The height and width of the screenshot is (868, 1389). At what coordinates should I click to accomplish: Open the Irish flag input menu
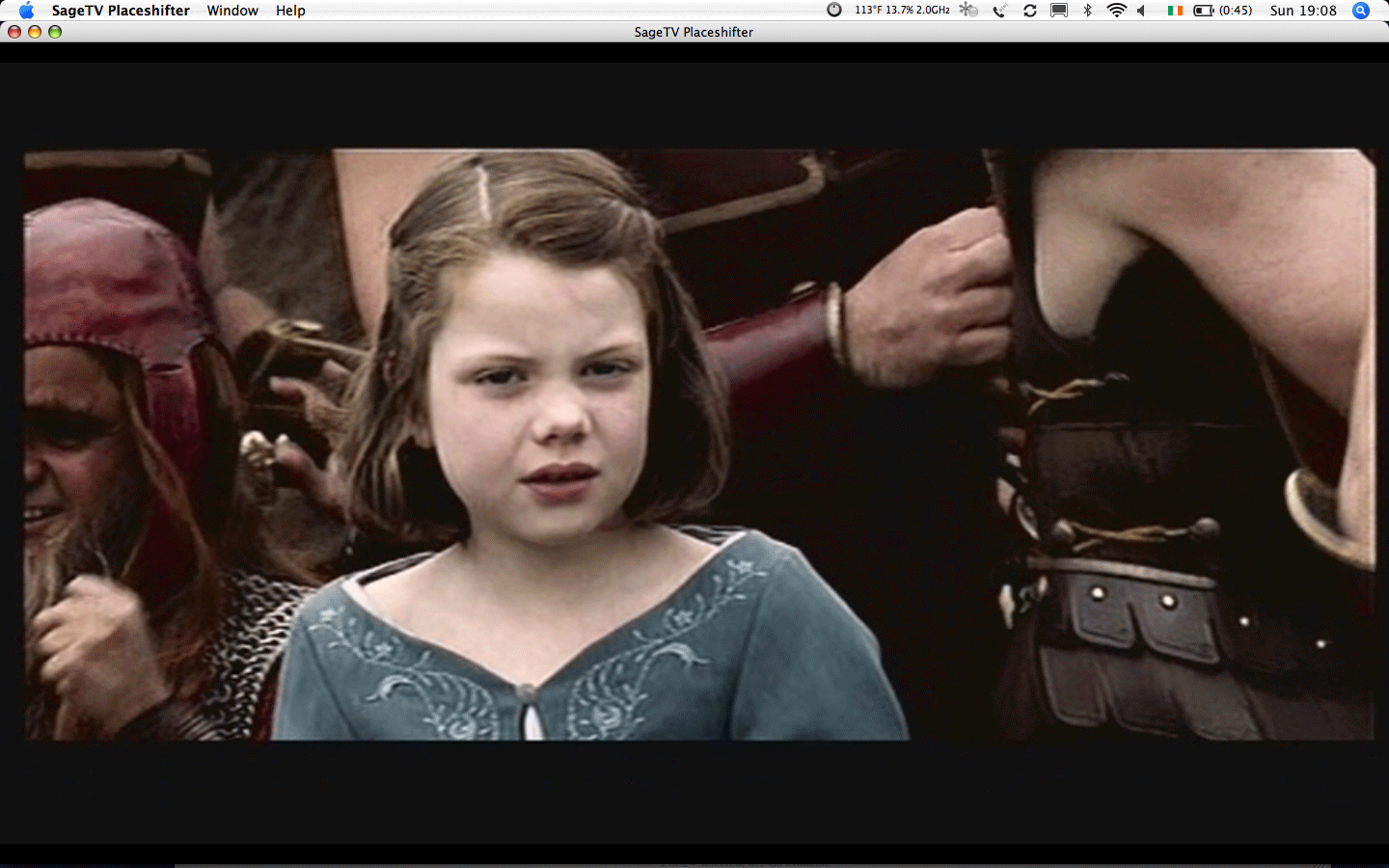coord(1175,11)
